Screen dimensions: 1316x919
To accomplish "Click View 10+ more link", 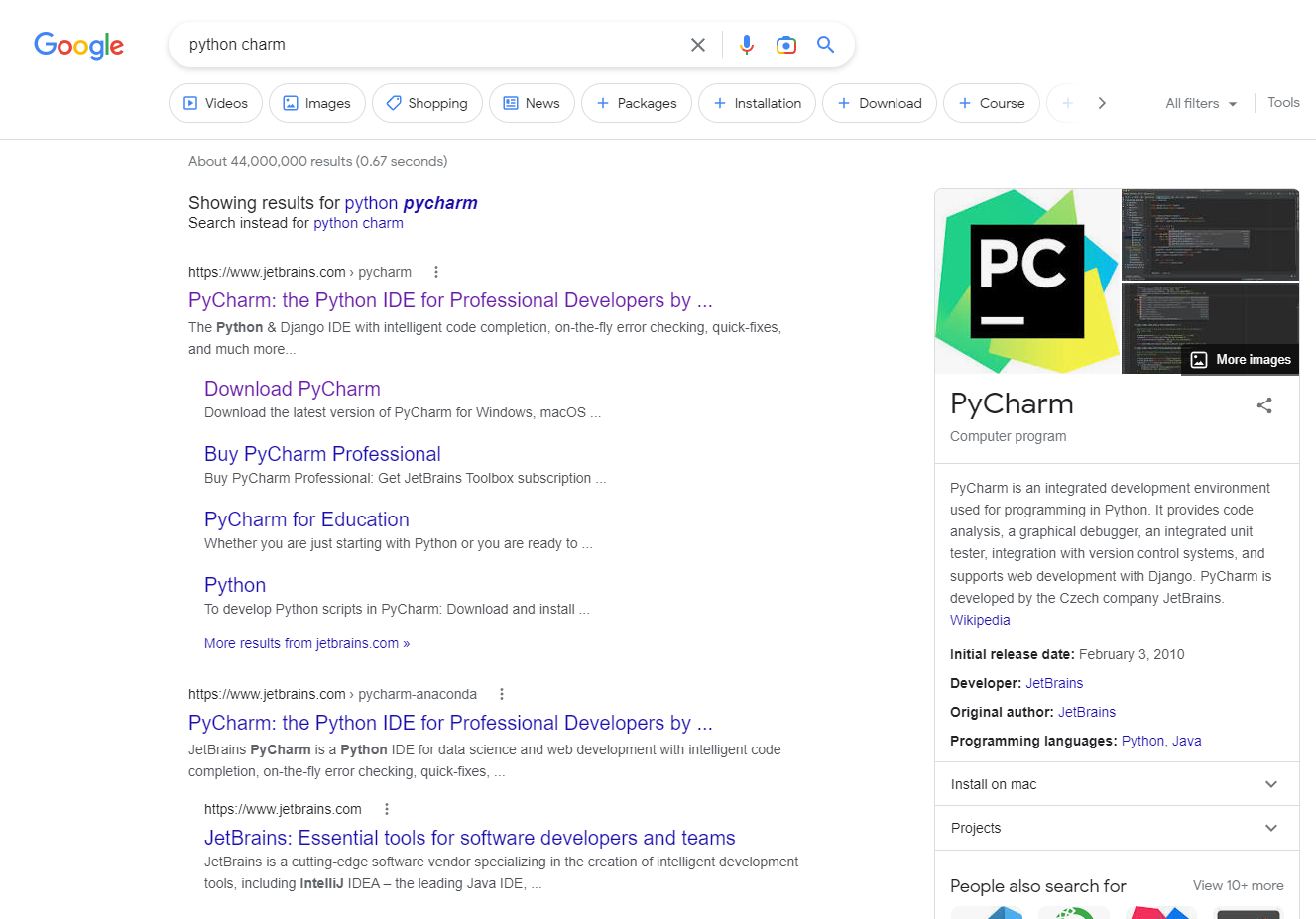I will click(x=1238, y=885).
